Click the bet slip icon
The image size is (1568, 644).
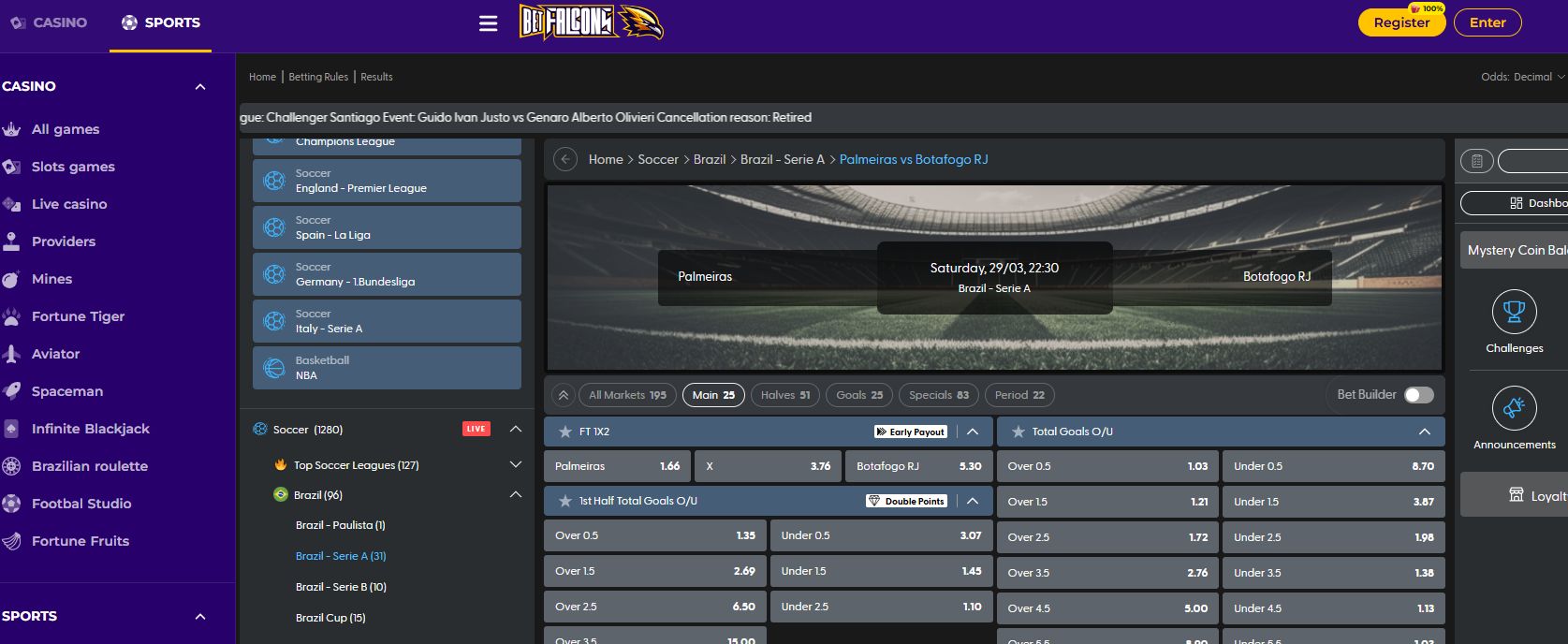1476,161
